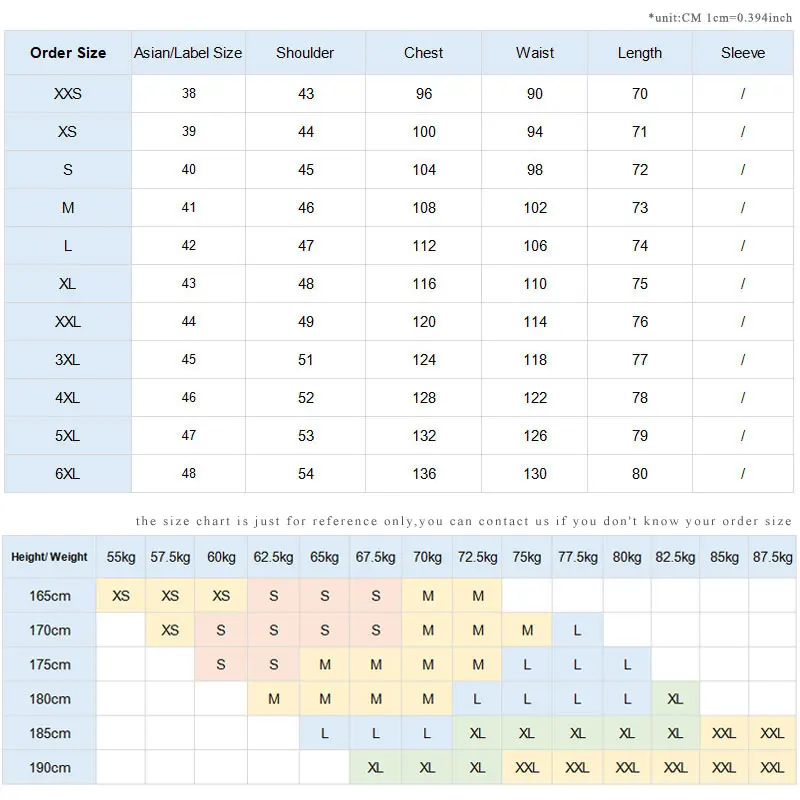Select the Length column header
The height and width of the screenshot is (800, 800).
point(640,53)
